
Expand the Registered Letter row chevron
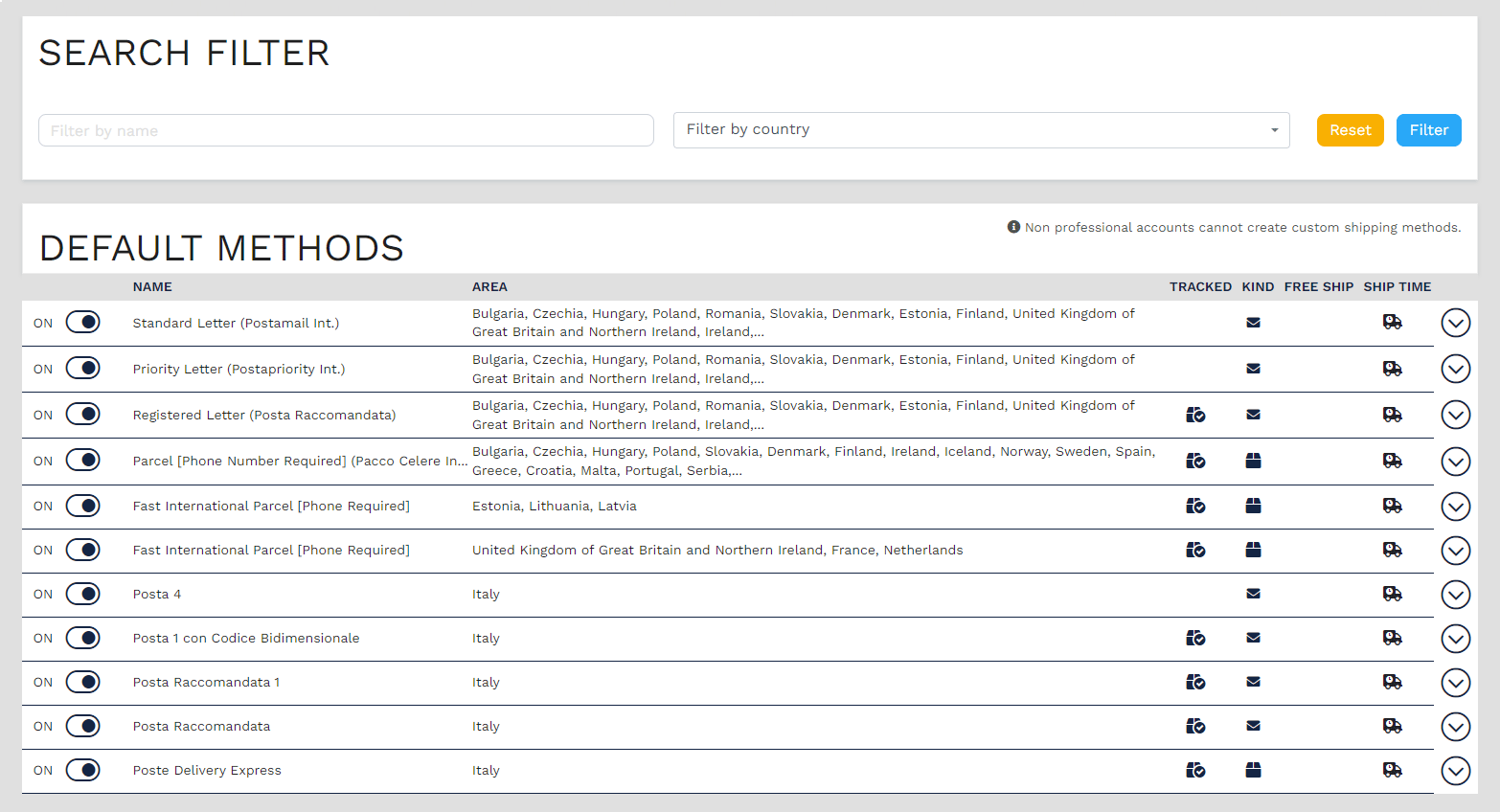(1456, 415)
